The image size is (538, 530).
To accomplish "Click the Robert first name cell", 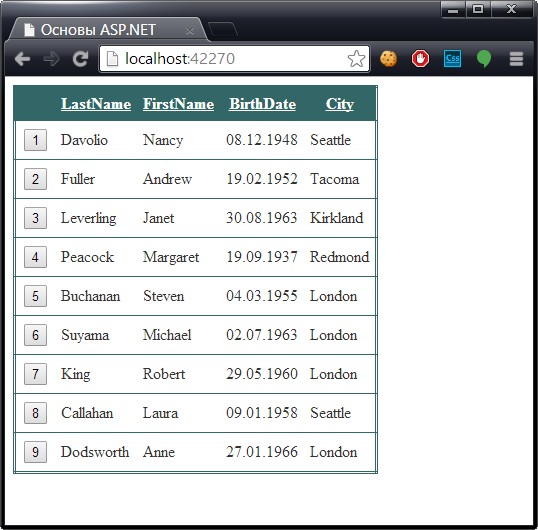I will tap(164, 374).
